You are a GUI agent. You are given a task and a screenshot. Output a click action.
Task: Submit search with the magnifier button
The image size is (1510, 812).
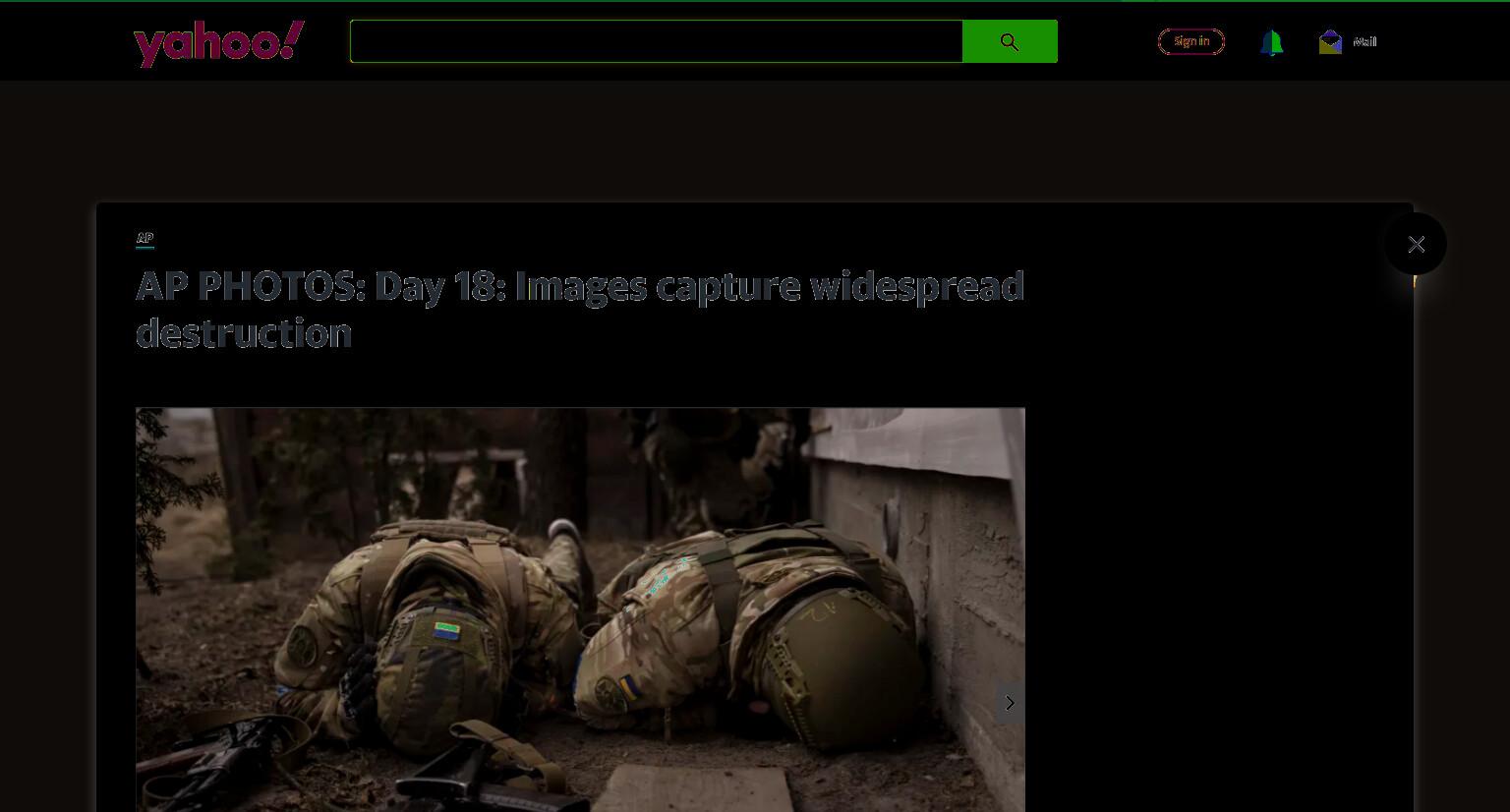1010,41
